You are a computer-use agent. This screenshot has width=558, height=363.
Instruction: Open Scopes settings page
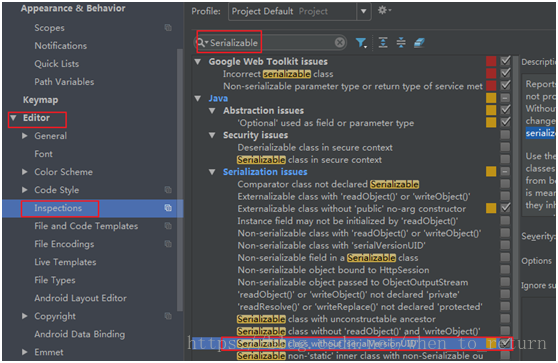(49, 28)
